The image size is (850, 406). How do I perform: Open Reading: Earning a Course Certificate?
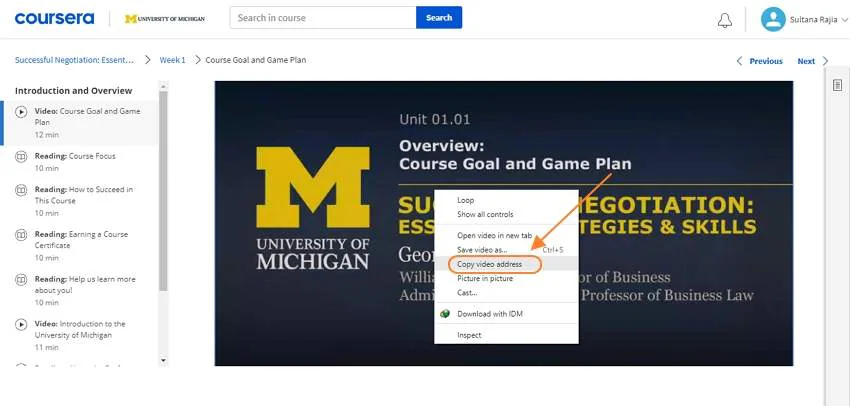click(82, 240)
